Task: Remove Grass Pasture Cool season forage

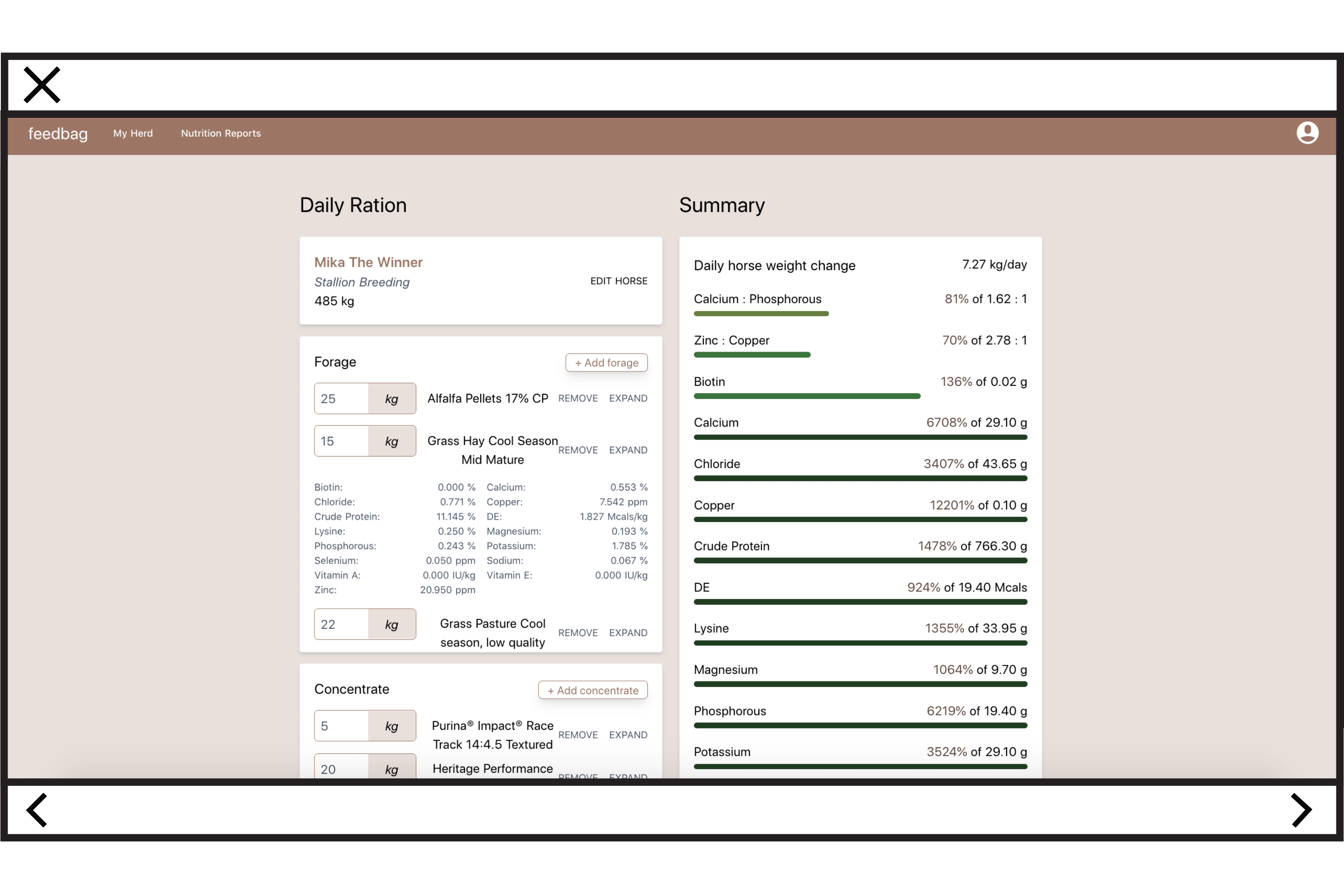Action: point(577,633)
